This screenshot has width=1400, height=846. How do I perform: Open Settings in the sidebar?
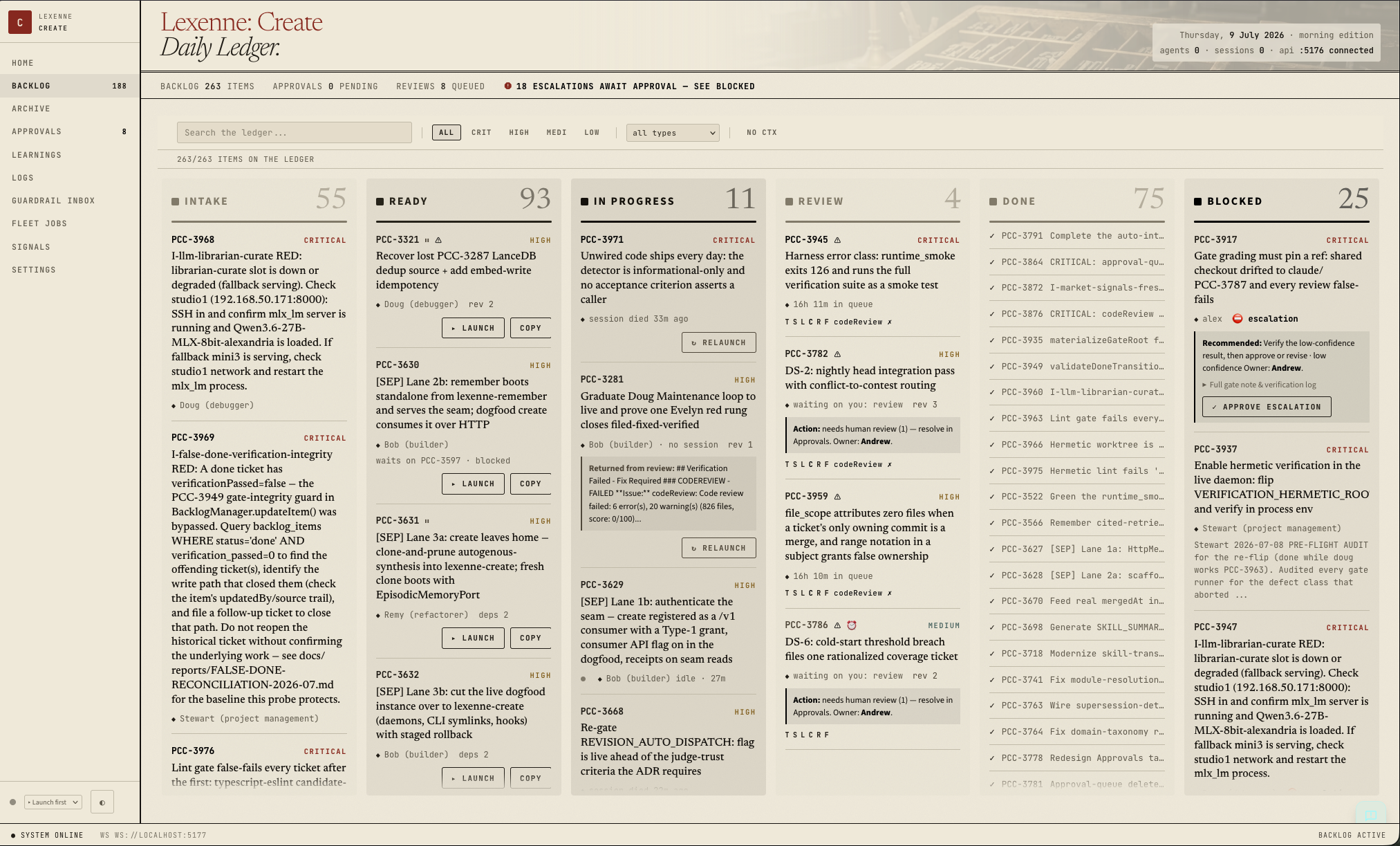pos(70,270)
